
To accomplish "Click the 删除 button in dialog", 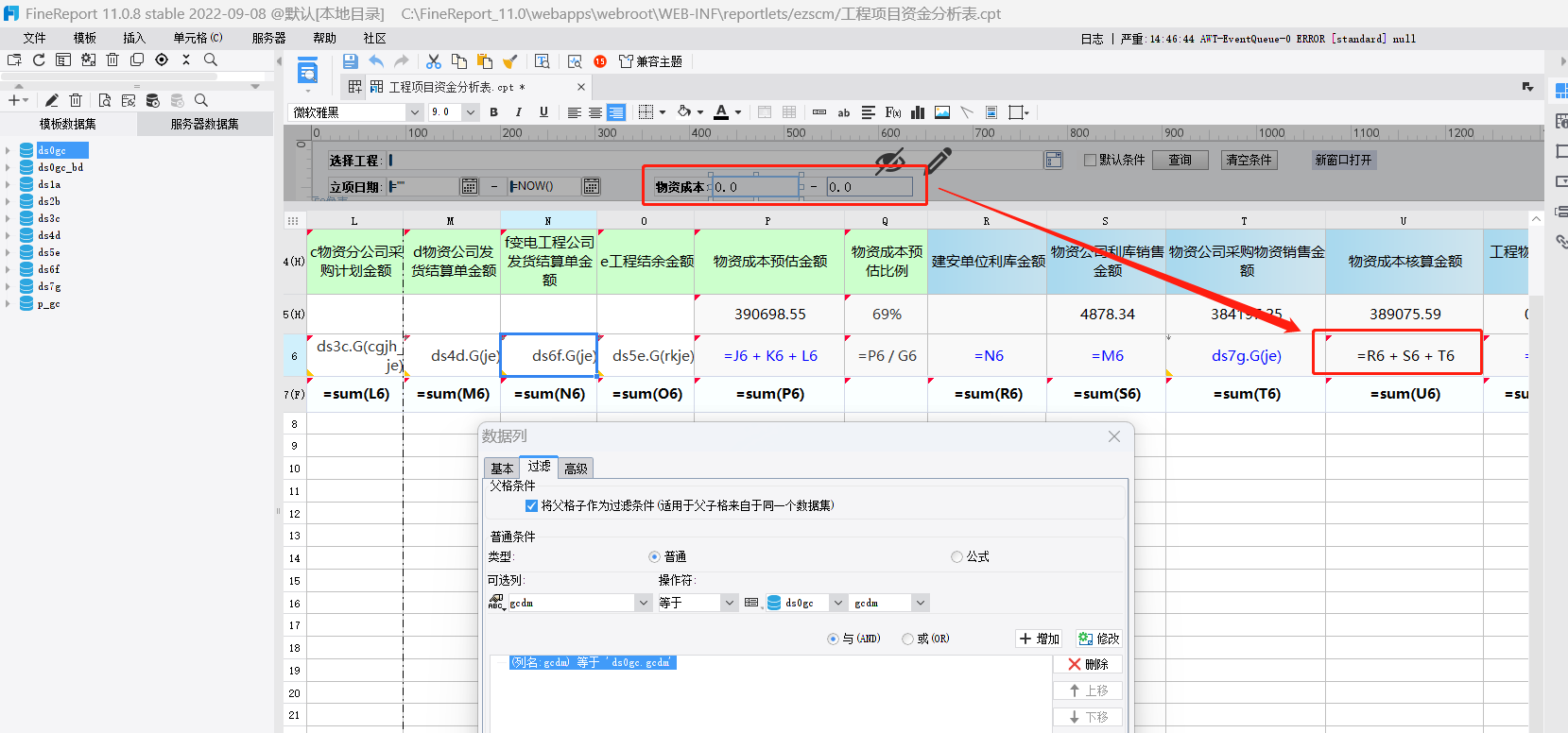I will point(1088,664).
